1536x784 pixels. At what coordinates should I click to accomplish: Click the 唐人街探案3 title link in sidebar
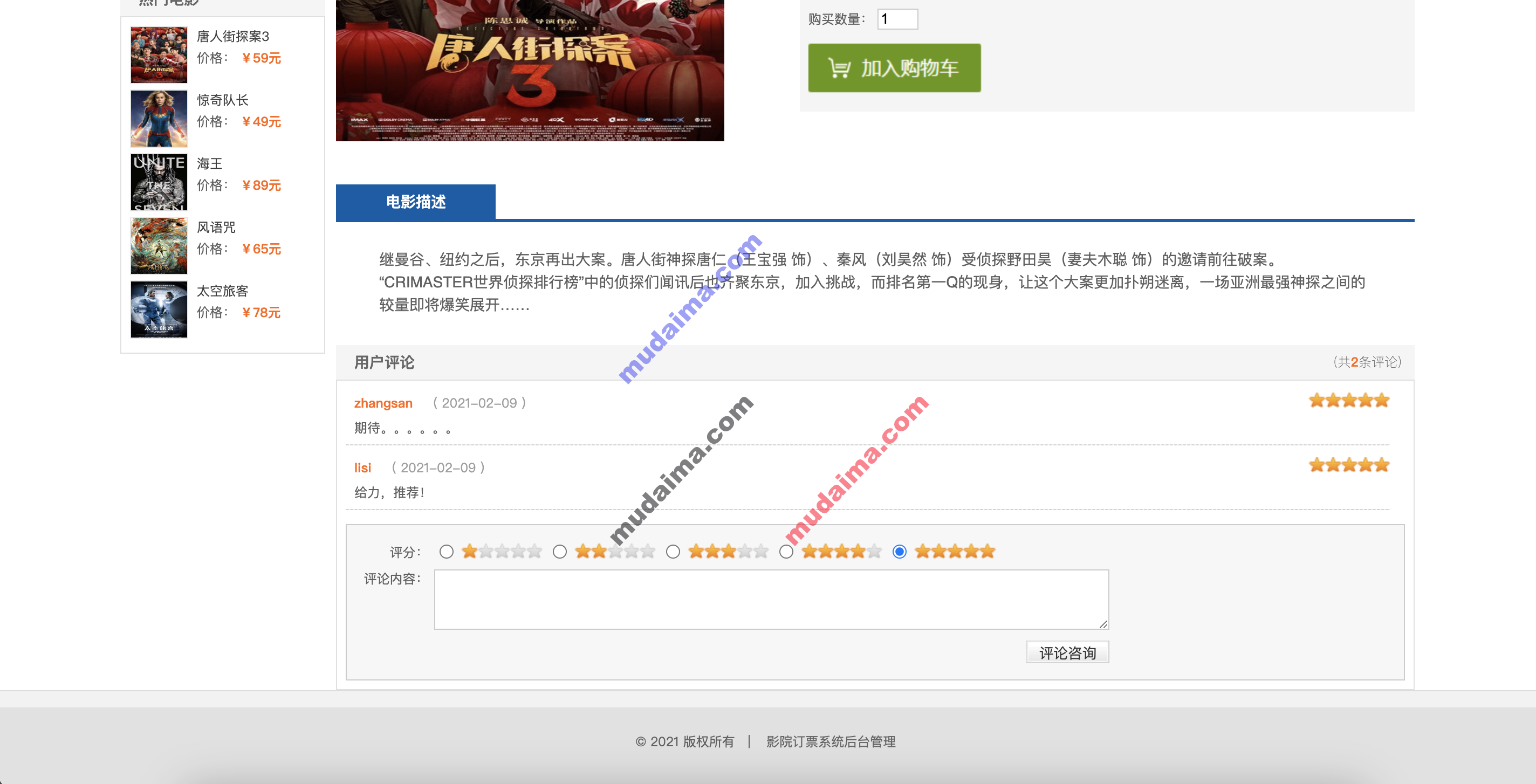pyautogui.click(x=233, y=36)
